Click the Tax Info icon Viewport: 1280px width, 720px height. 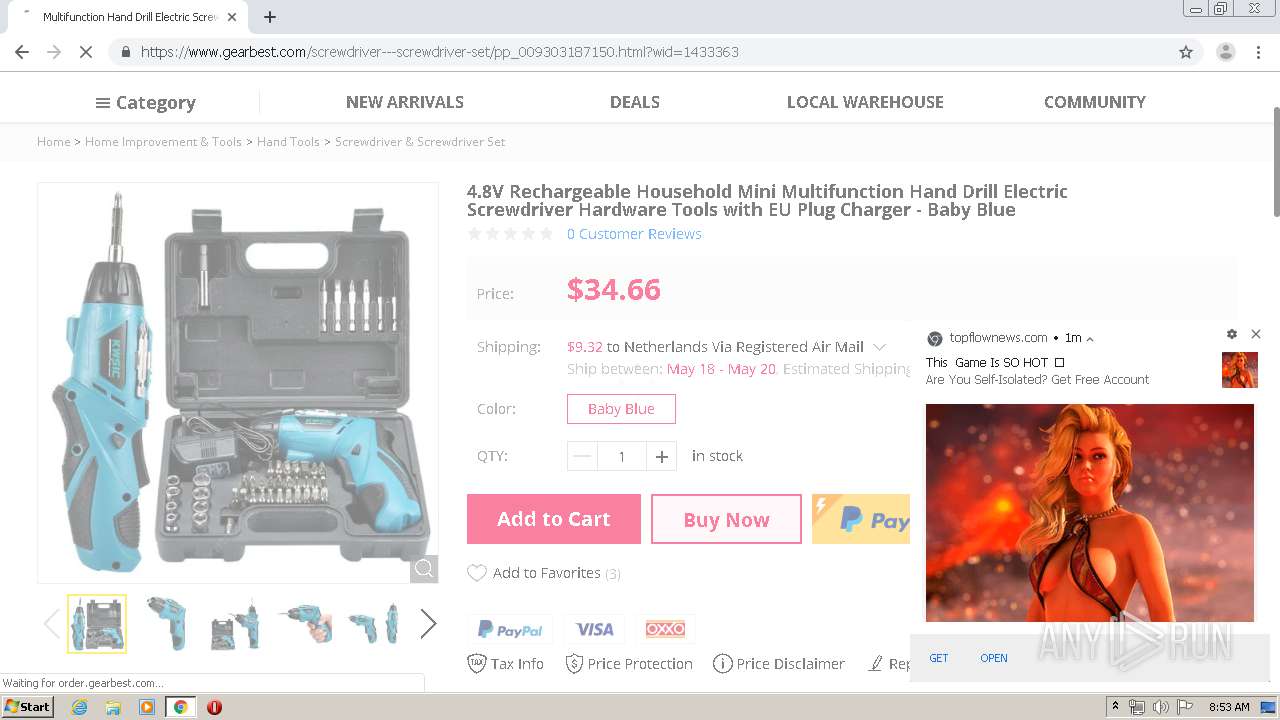coord(477,663)
